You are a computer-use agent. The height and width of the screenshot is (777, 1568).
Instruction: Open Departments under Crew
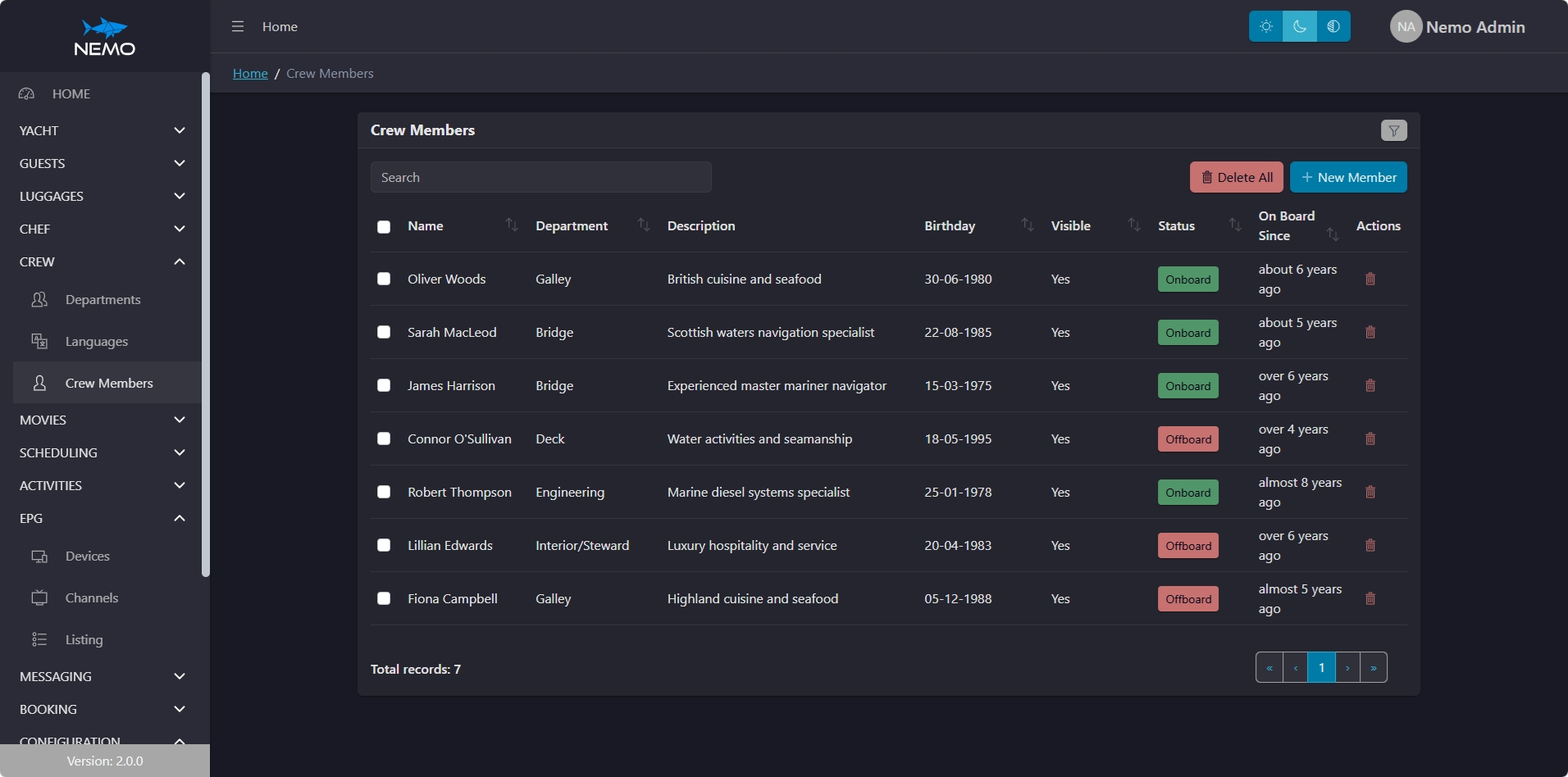[107, 299]
